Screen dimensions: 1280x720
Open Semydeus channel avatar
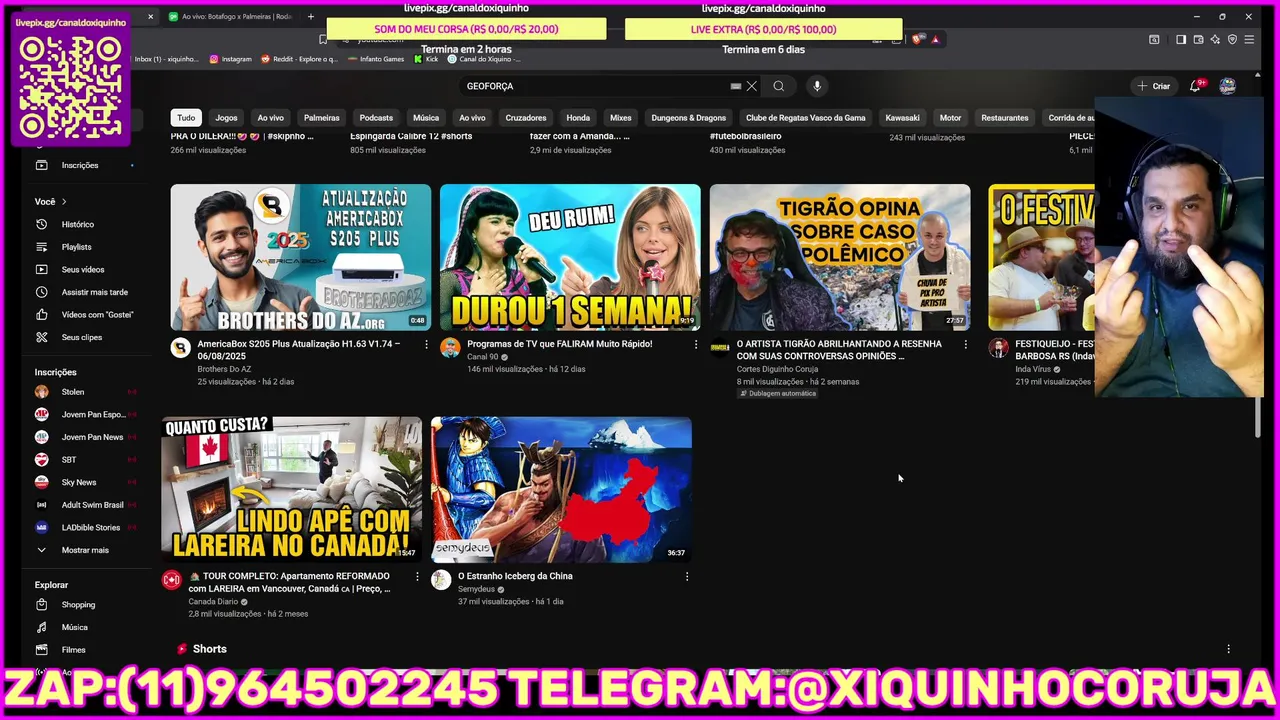click(441, 580)
